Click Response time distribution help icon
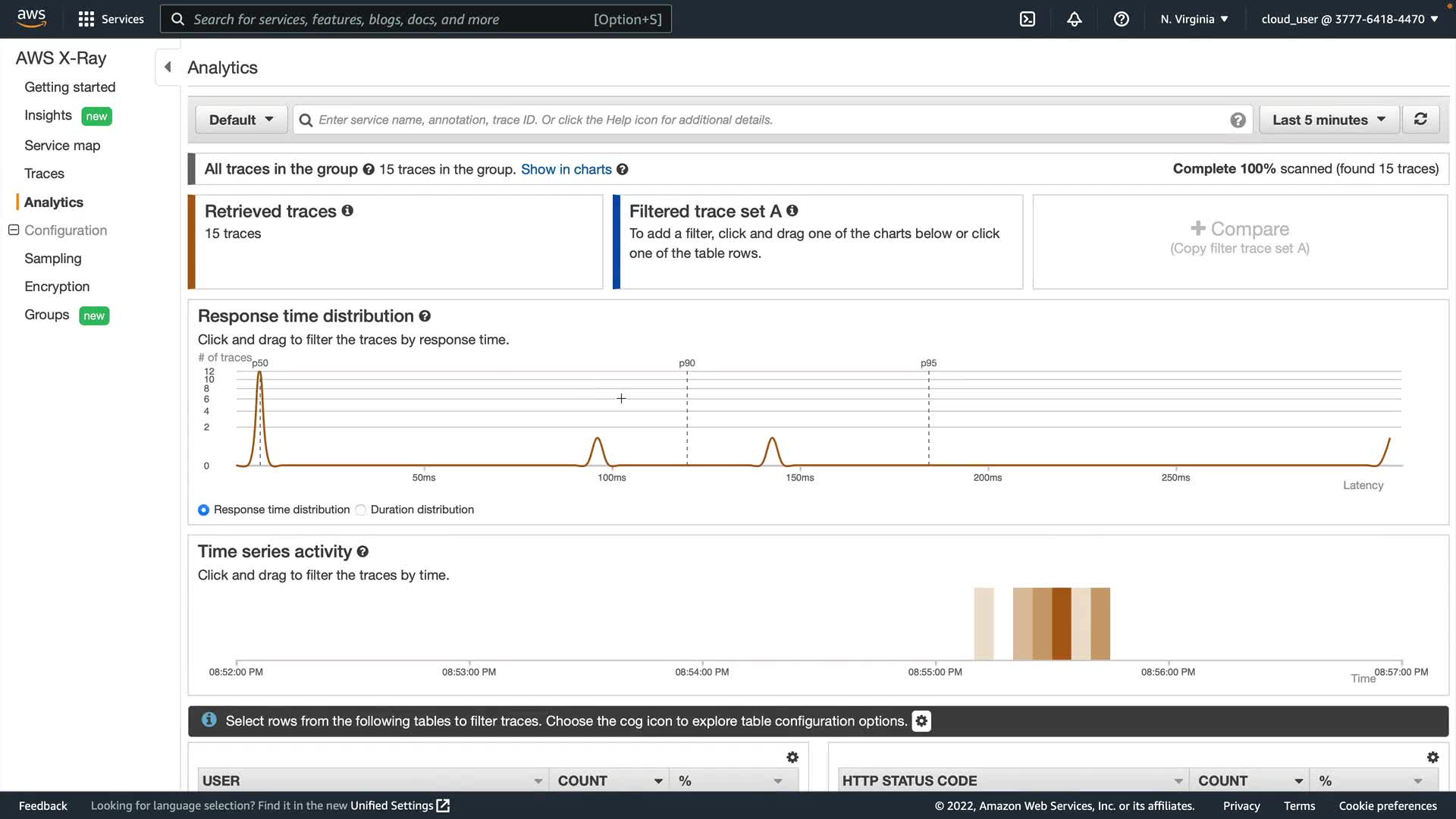Image resolution: width=1456 pixels, height=819 pixels. [x=425, y=316]
